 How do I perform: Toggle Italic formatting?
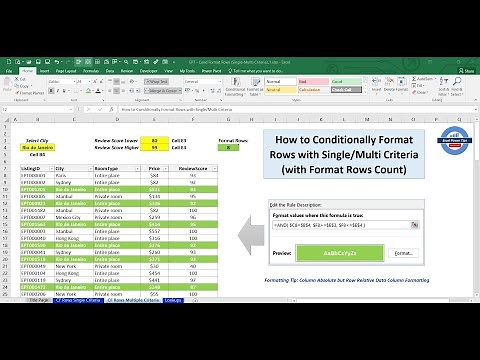(58, 91)
